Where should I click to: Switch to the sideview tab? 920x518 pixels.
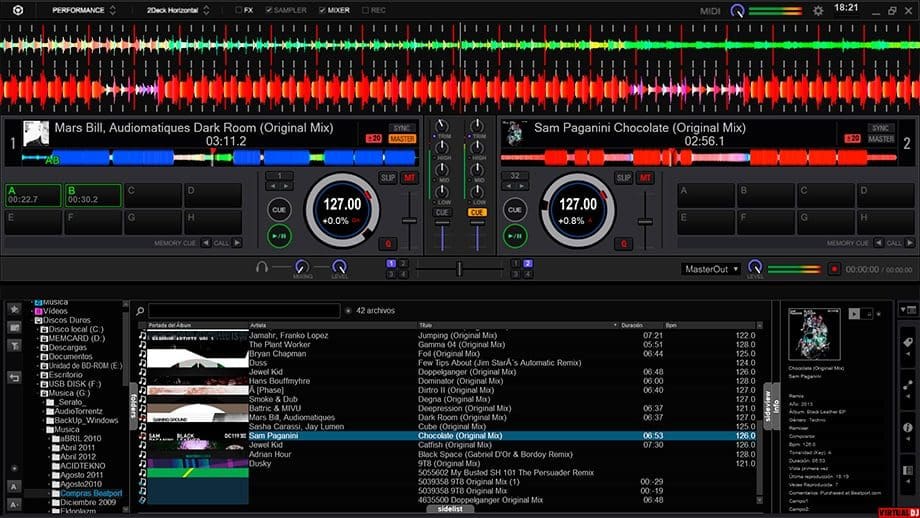[767, 406]
